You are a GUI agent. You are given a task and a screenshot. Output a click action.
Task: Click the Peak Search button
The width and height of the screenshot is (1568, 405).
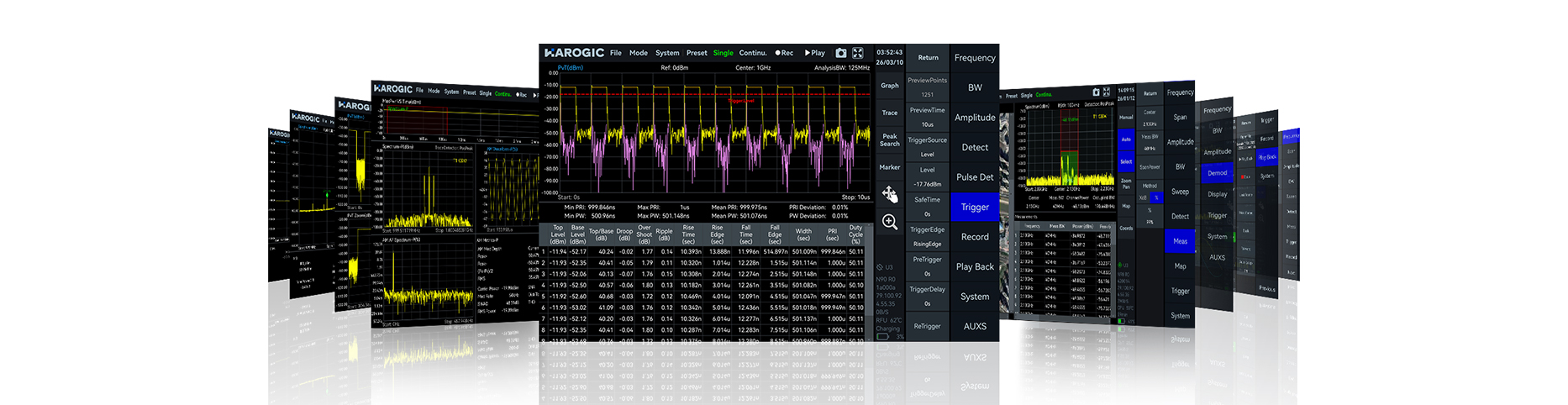[889, 139]
